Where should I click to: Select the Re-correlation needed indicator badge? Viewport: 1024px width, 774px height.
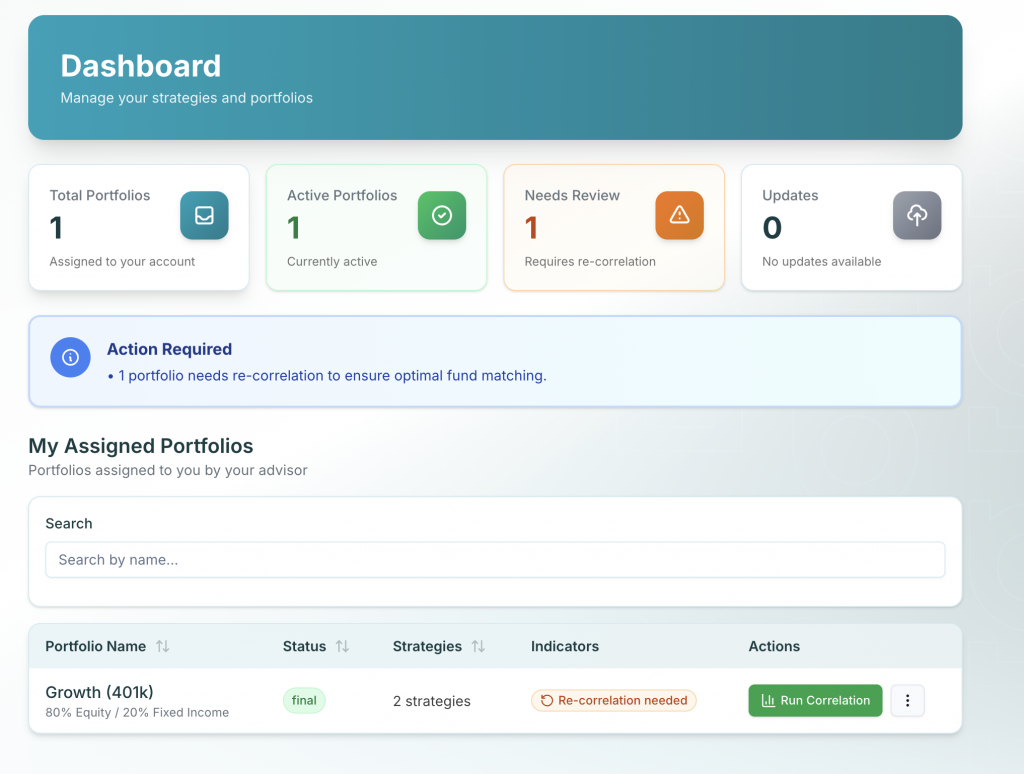pos(613,701)
